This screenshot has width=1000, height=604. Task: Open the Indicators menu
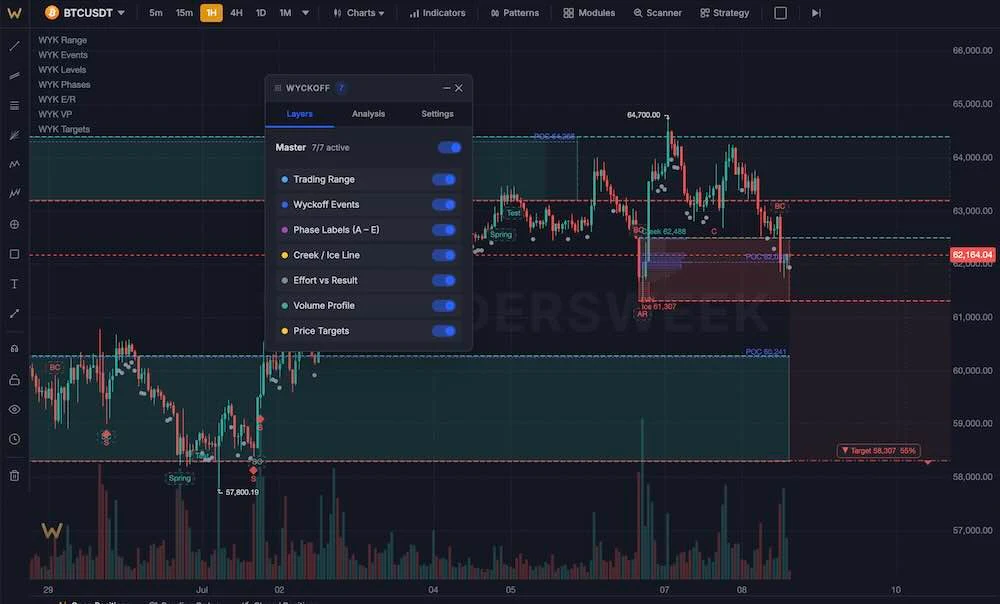tap(438, 13)
